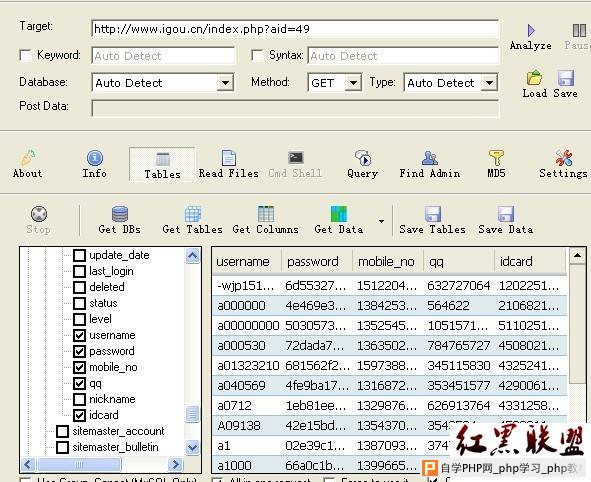The height and width of the screenshot is (482, 591).
Task: Click Get Data icon
Action: pyautogui.click(x=338, y=214)
